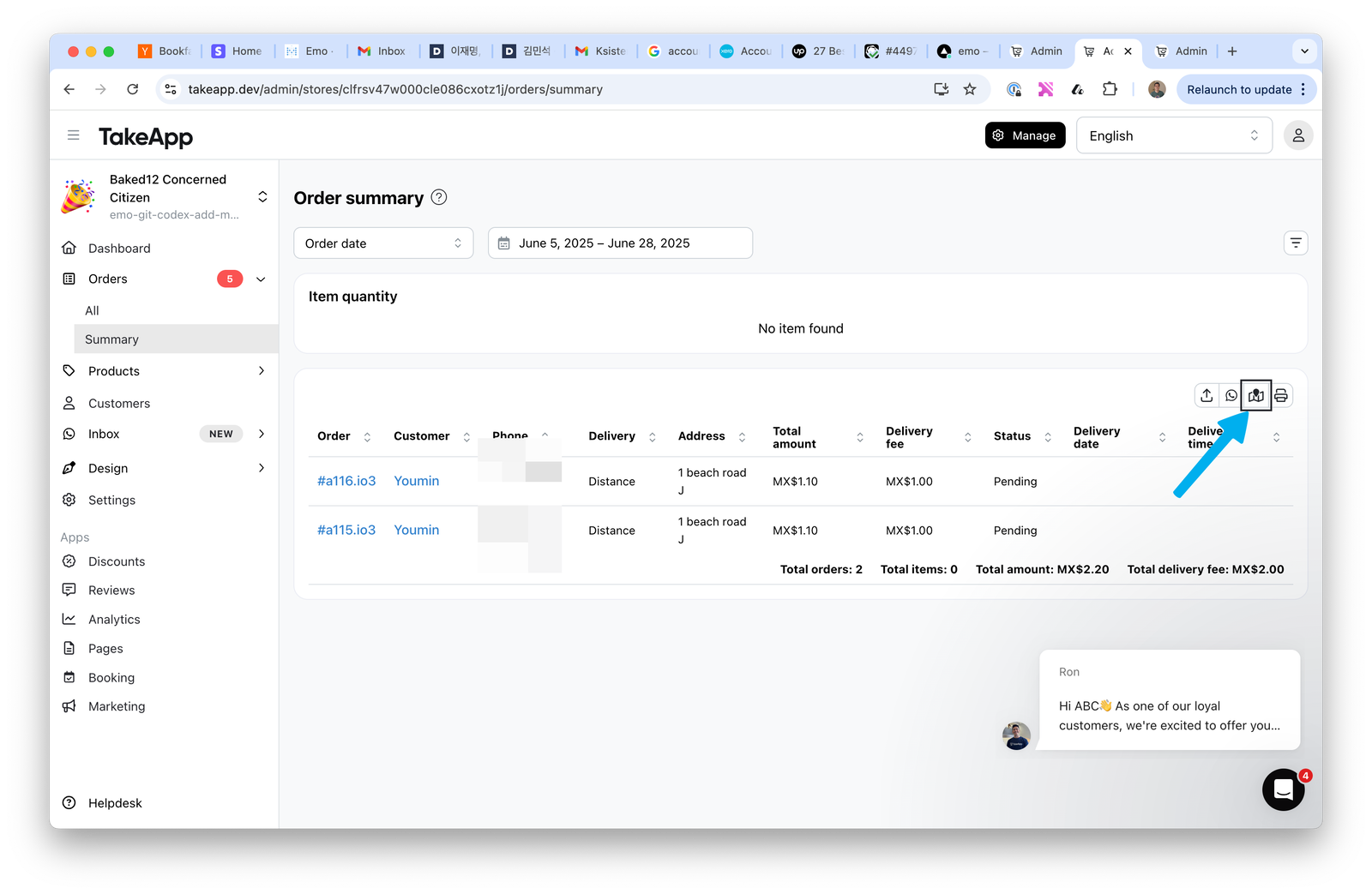Image resolution: width=1372 pixels, height=894 pixels.
Task: Open the chat widget bubble icon
Action: 1283,789
